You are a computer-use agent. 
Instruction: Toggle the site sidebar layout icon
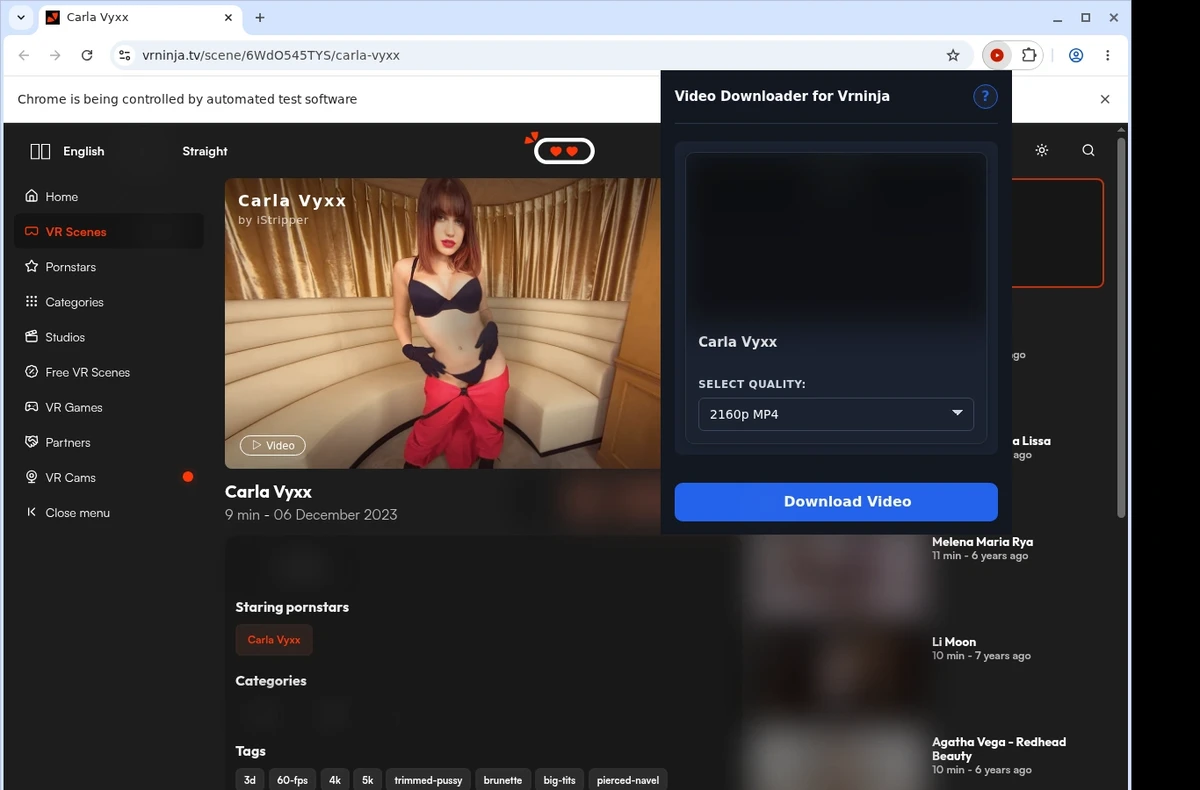[40, 151]
